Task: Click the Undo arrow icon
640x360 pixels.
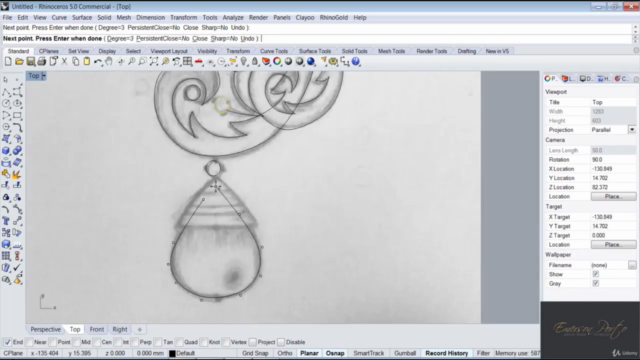Action: (x=98, y=62)
